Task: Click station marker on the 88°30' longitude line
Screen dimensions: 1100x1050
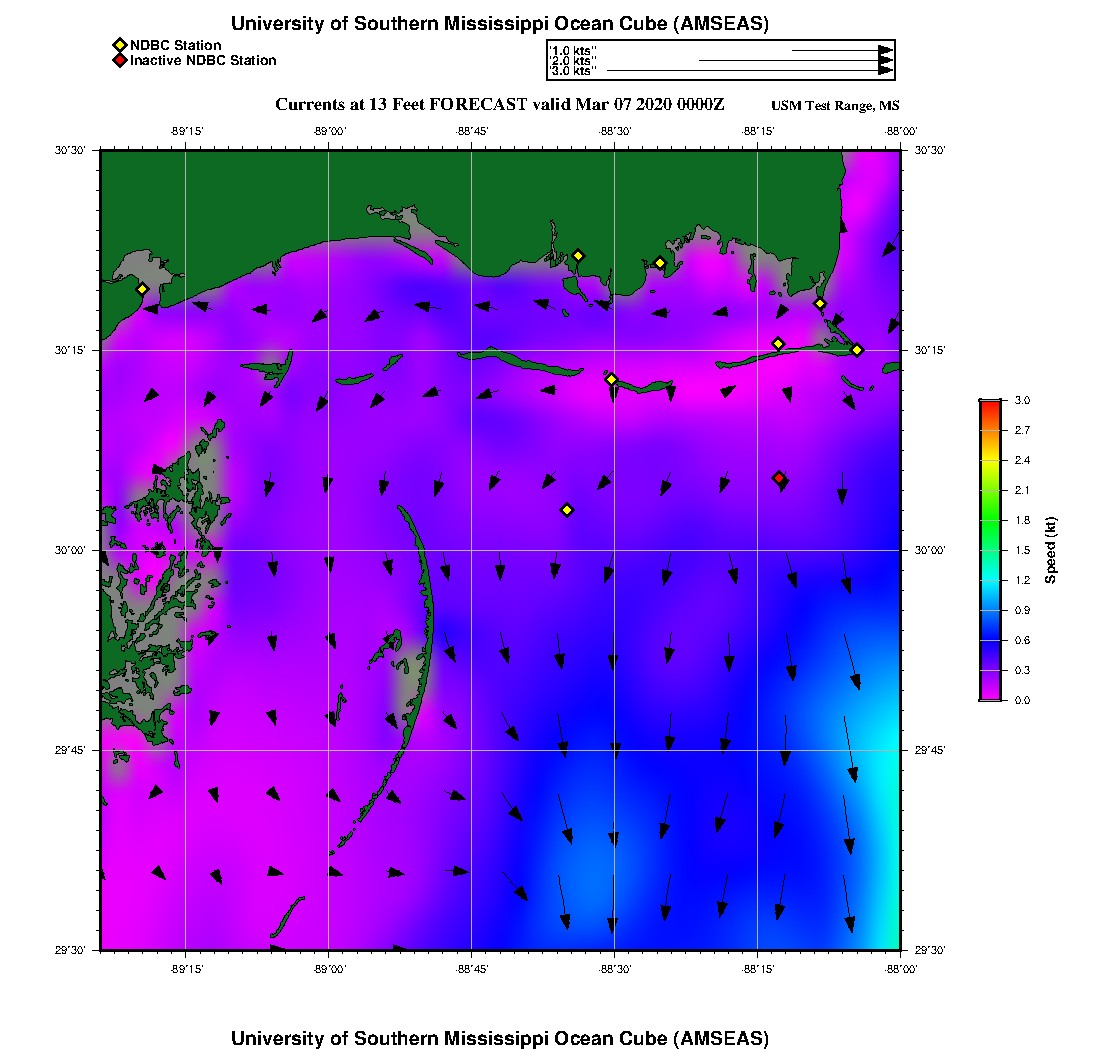Action: [x=612, y=379]
